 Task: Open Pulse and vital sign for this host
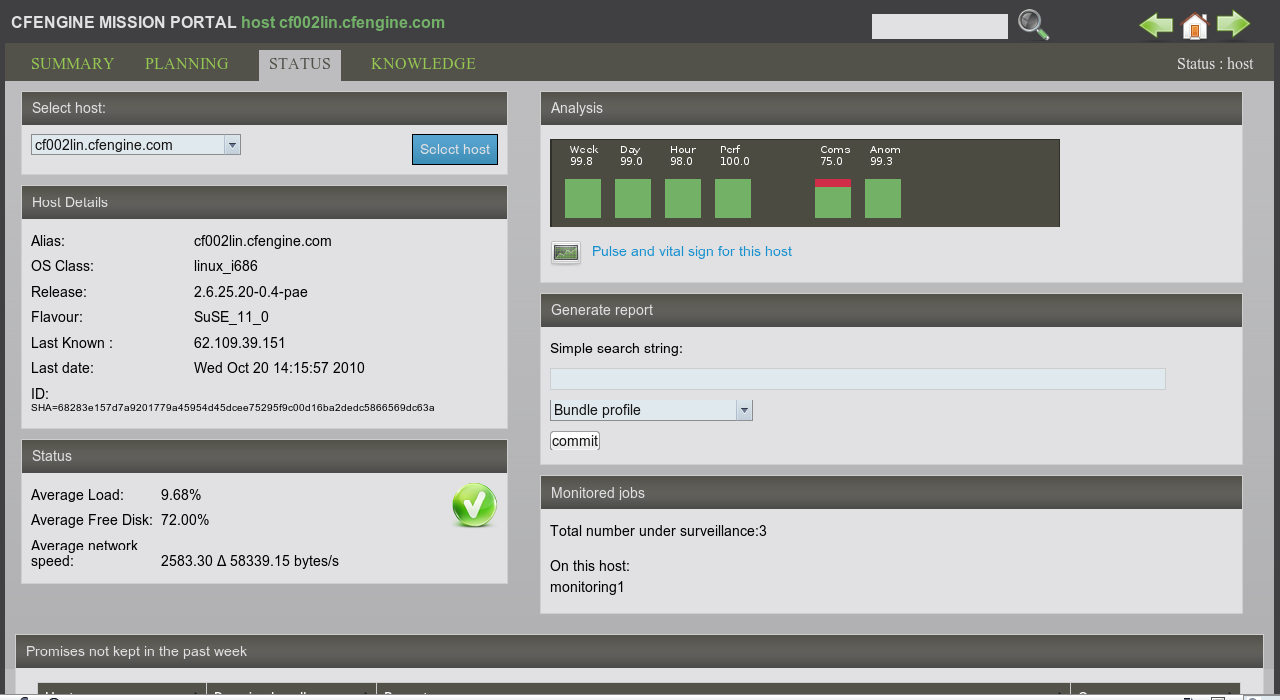[x=692, y=251]
